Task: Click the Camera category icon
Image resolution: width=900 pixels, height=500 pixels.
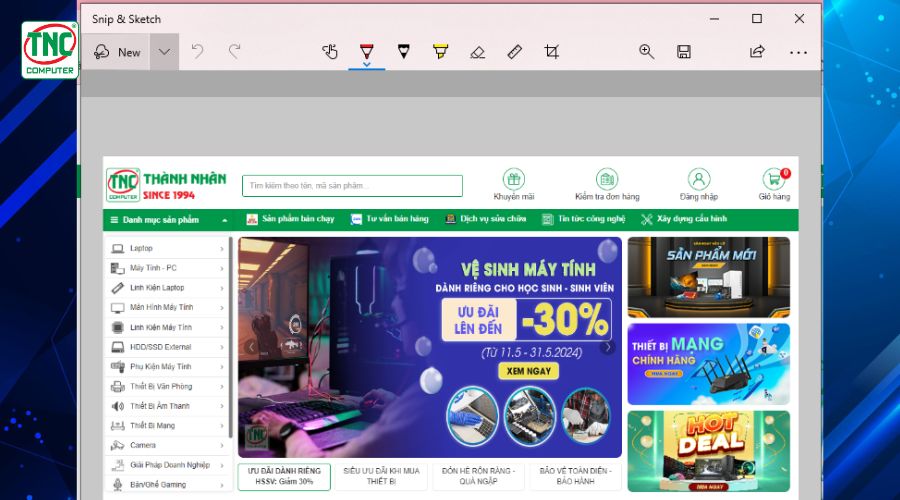Action: [x=118, y=445]
